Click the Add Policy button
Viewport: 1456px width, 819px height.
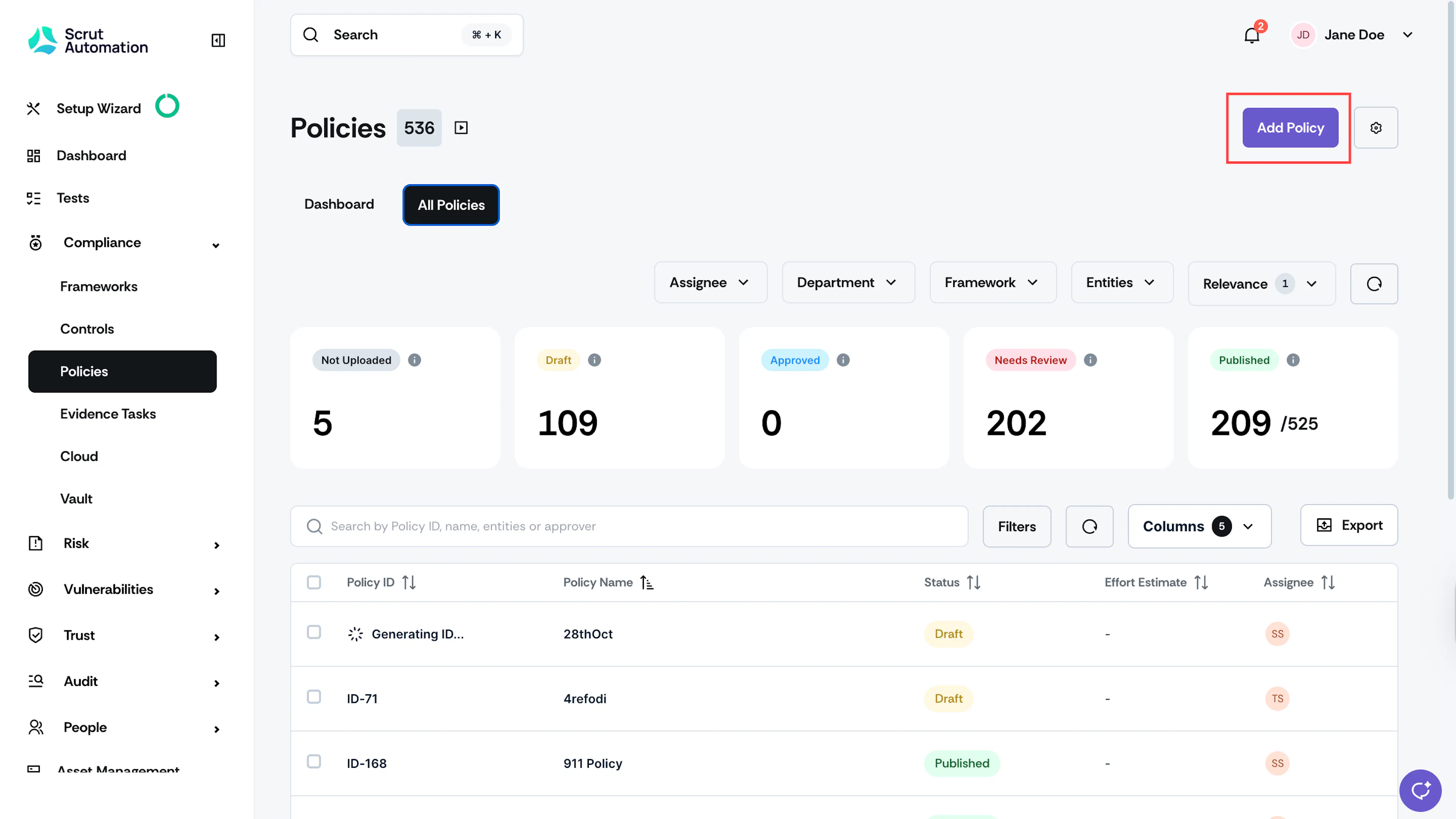point(1290,128)
